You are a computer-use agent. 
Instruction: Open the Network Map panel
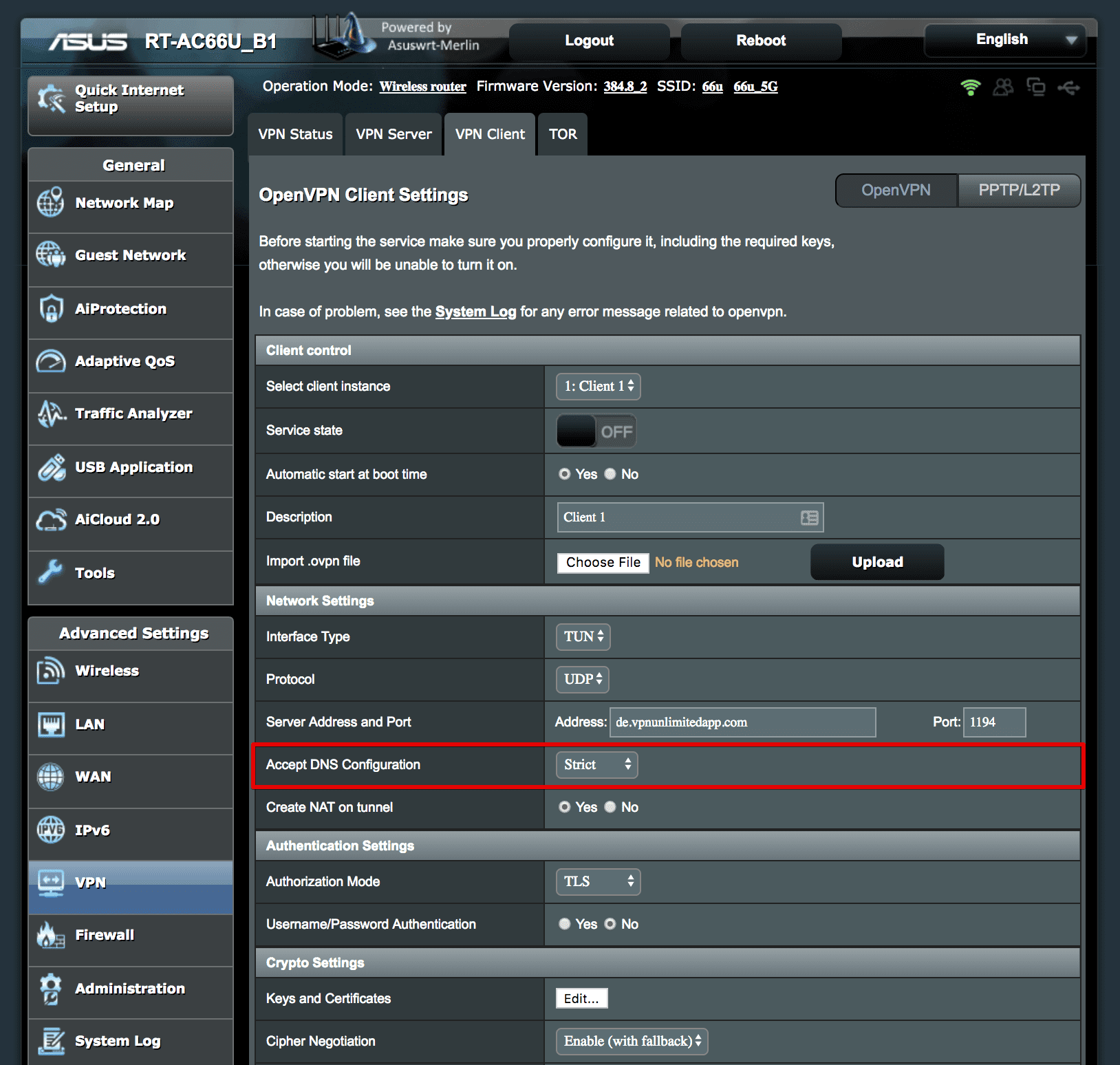[124, 203]
